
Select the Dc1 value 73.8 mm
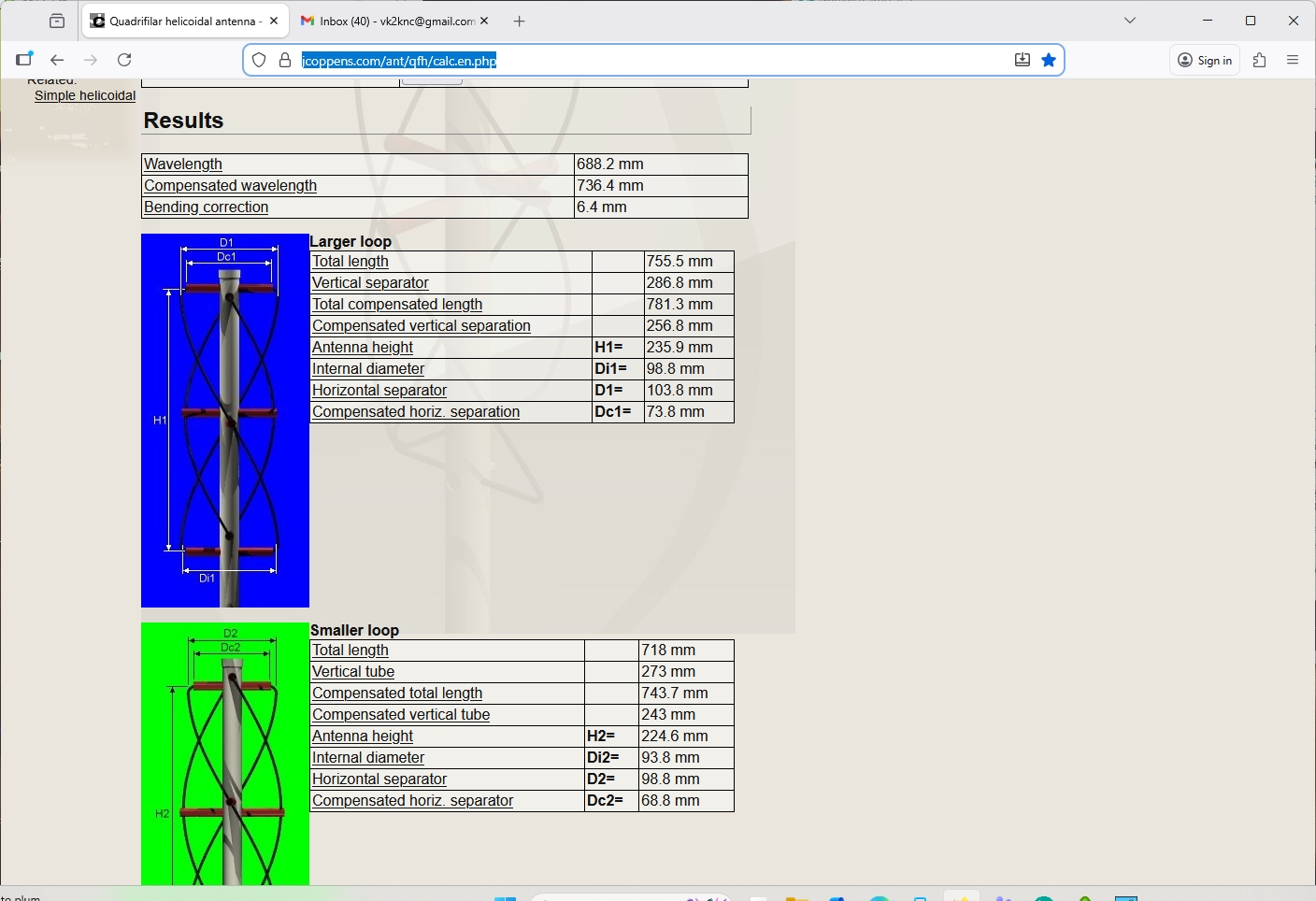point(676,411)
